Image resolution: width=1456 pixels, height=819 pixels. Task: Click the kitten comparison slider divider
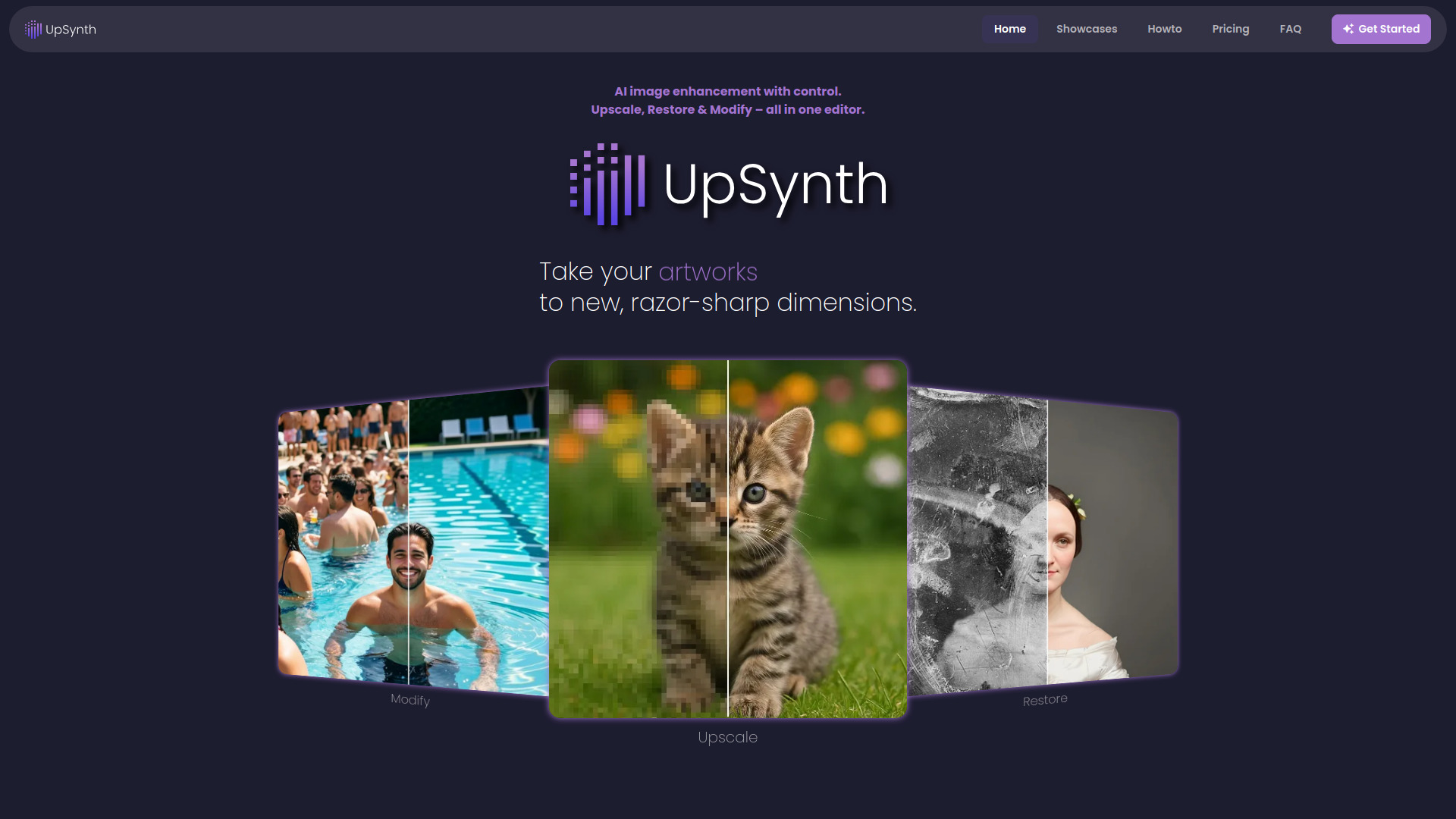pos(728,539)
